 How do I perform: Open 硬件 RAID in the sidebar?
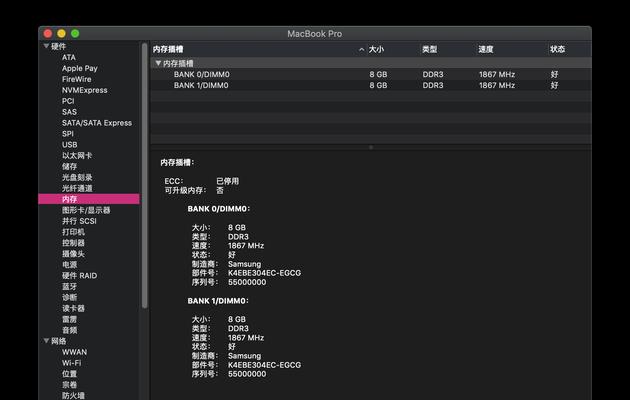(79, 276)
